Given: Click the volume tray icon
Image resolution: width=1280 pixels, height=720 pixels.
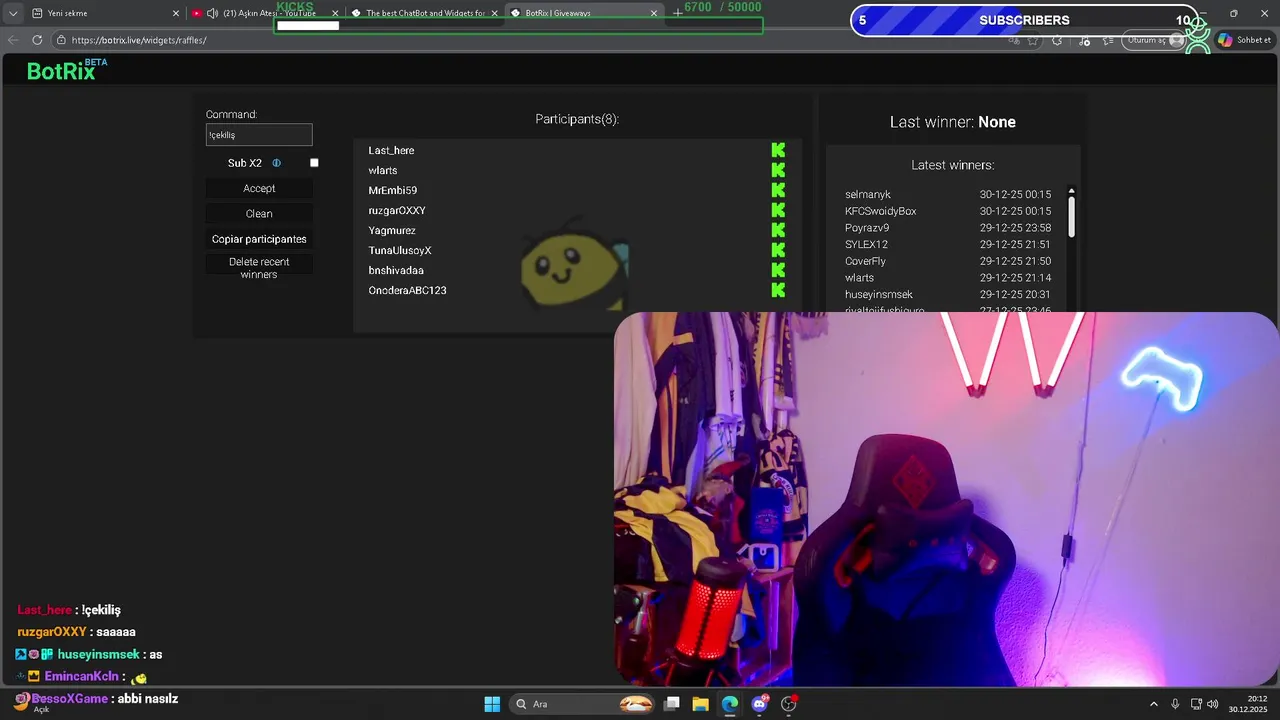Looking at the screenshot, I should (x=1212, y=704).
